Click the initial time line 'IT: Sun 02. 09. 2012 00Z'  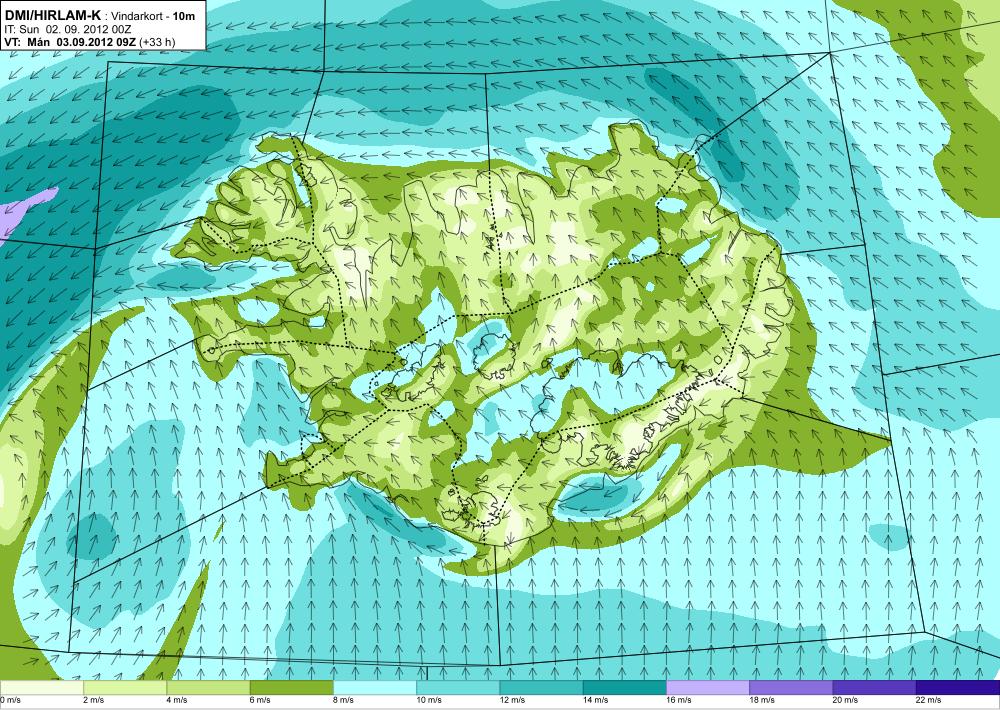point(68,29)
